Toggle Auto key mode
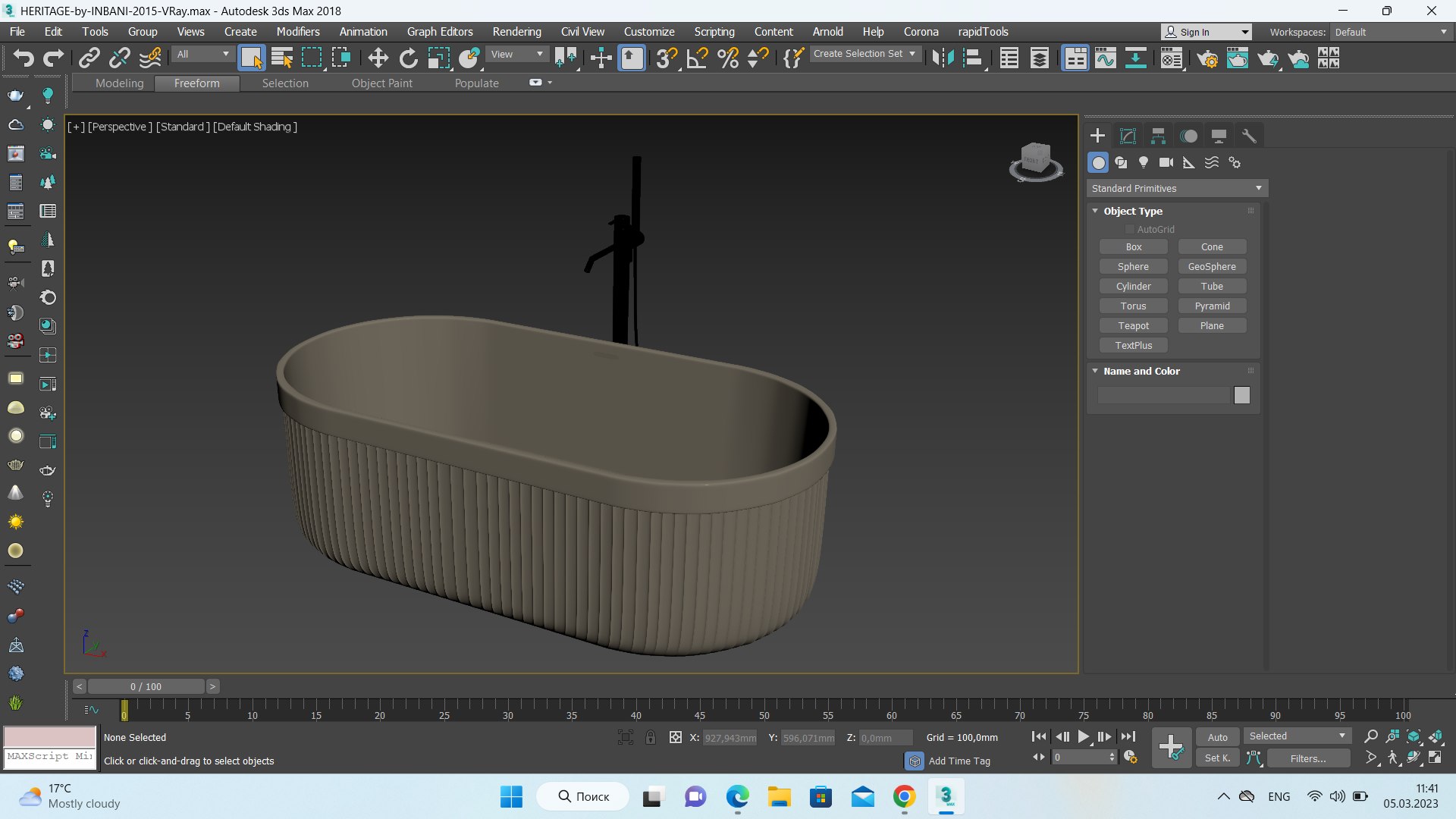Image resolution: width=1456 pixels, height=819 pixels. 1217,737
